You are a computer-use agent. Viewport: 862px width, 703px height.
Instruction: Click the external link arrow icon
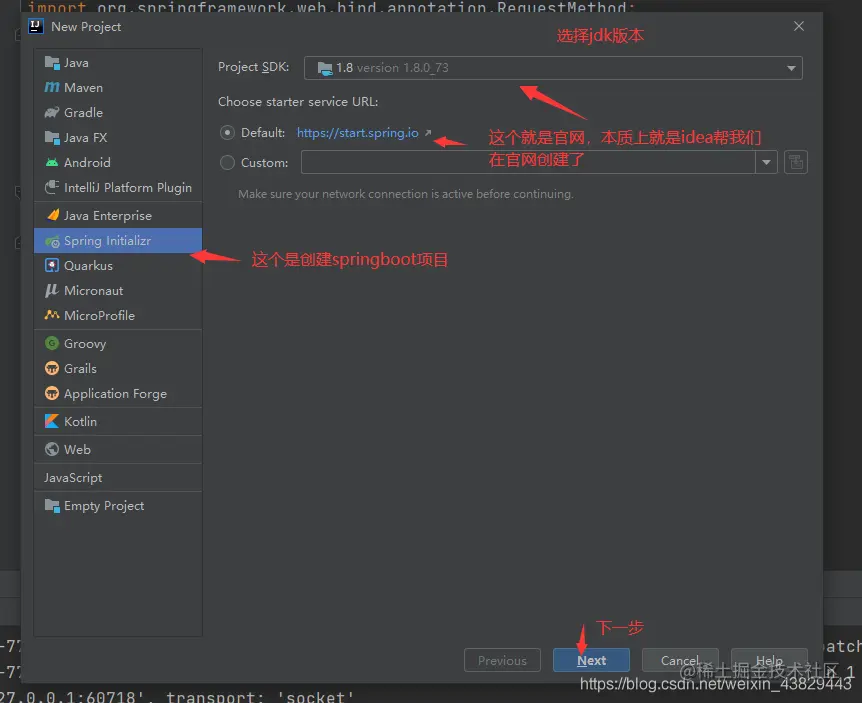(x=428, y=132)
